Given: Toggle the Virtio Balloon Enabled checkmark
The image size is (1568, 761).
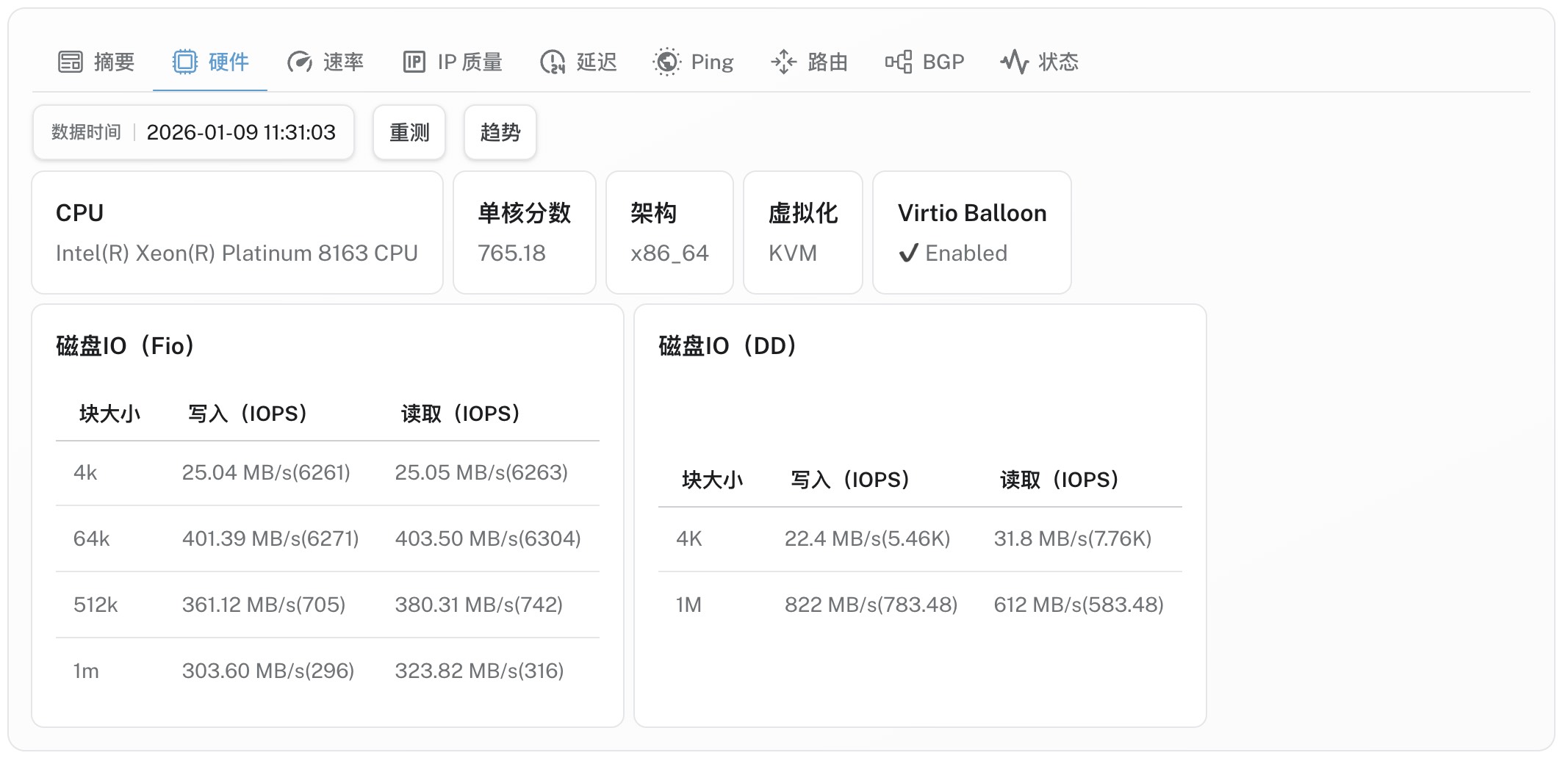Looking at the screenshot, I should click(x=908, y=253).
